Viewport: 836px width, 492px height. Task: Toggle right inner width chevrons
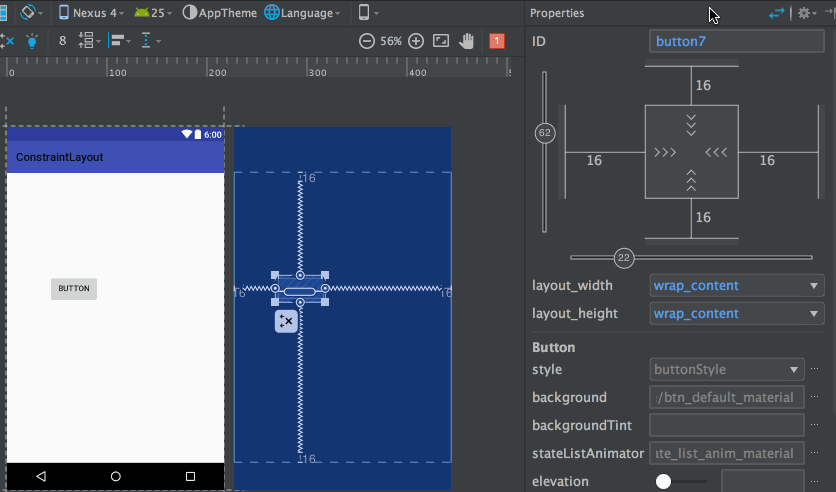click(x=716, y=152)
